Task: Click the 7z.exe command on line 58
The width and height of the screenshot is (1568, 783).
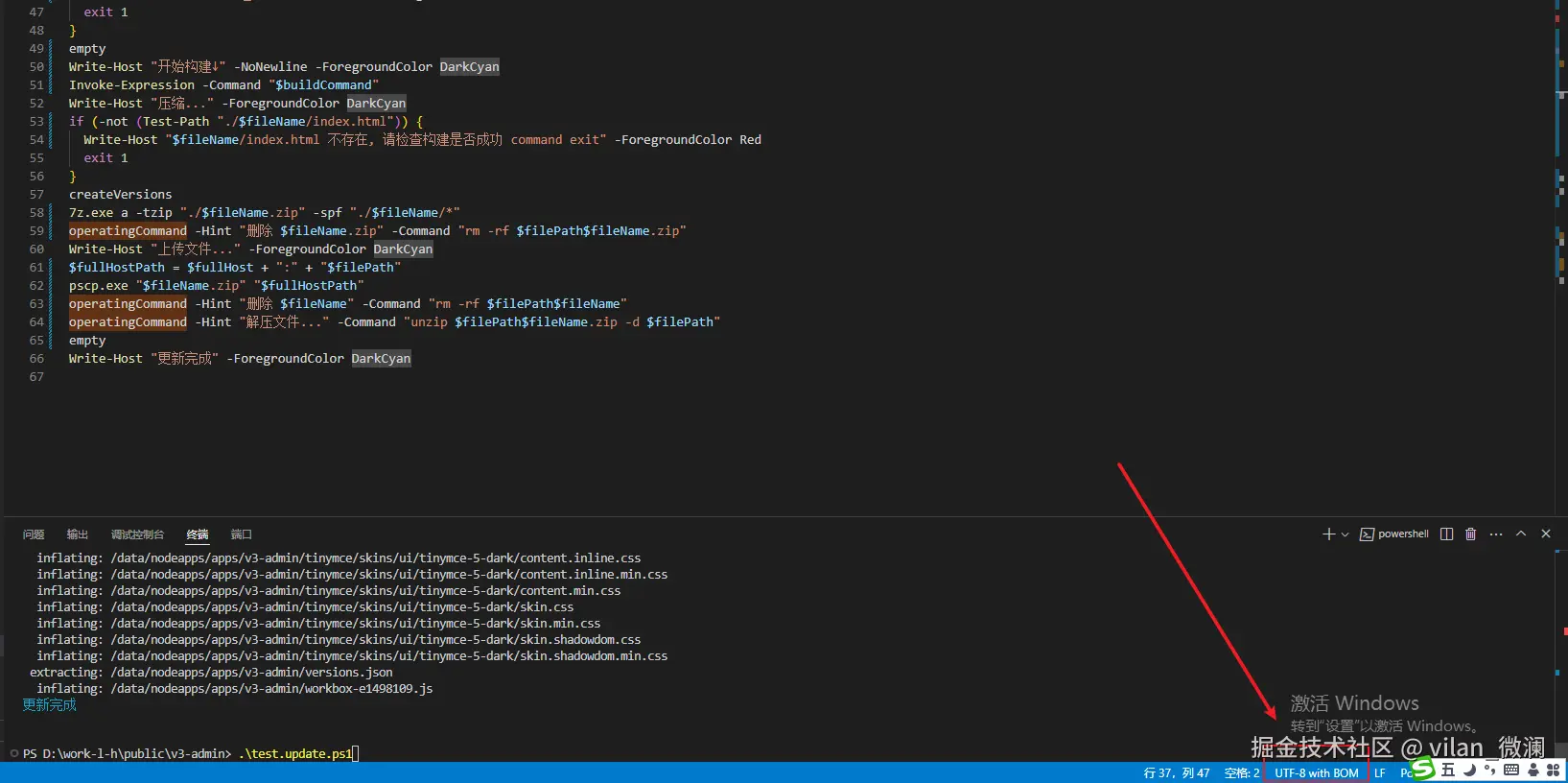Action: (264, 212)
